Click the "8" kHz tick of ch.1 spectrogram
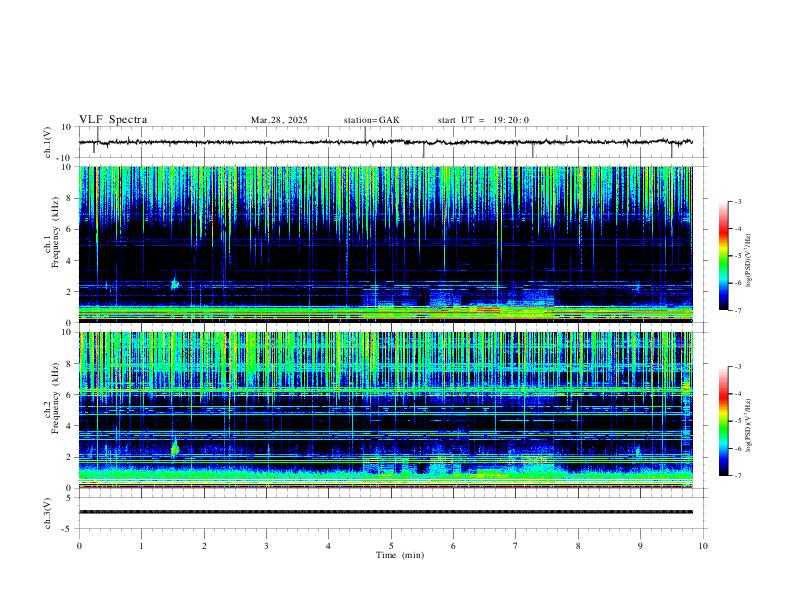 coord(70,198)
